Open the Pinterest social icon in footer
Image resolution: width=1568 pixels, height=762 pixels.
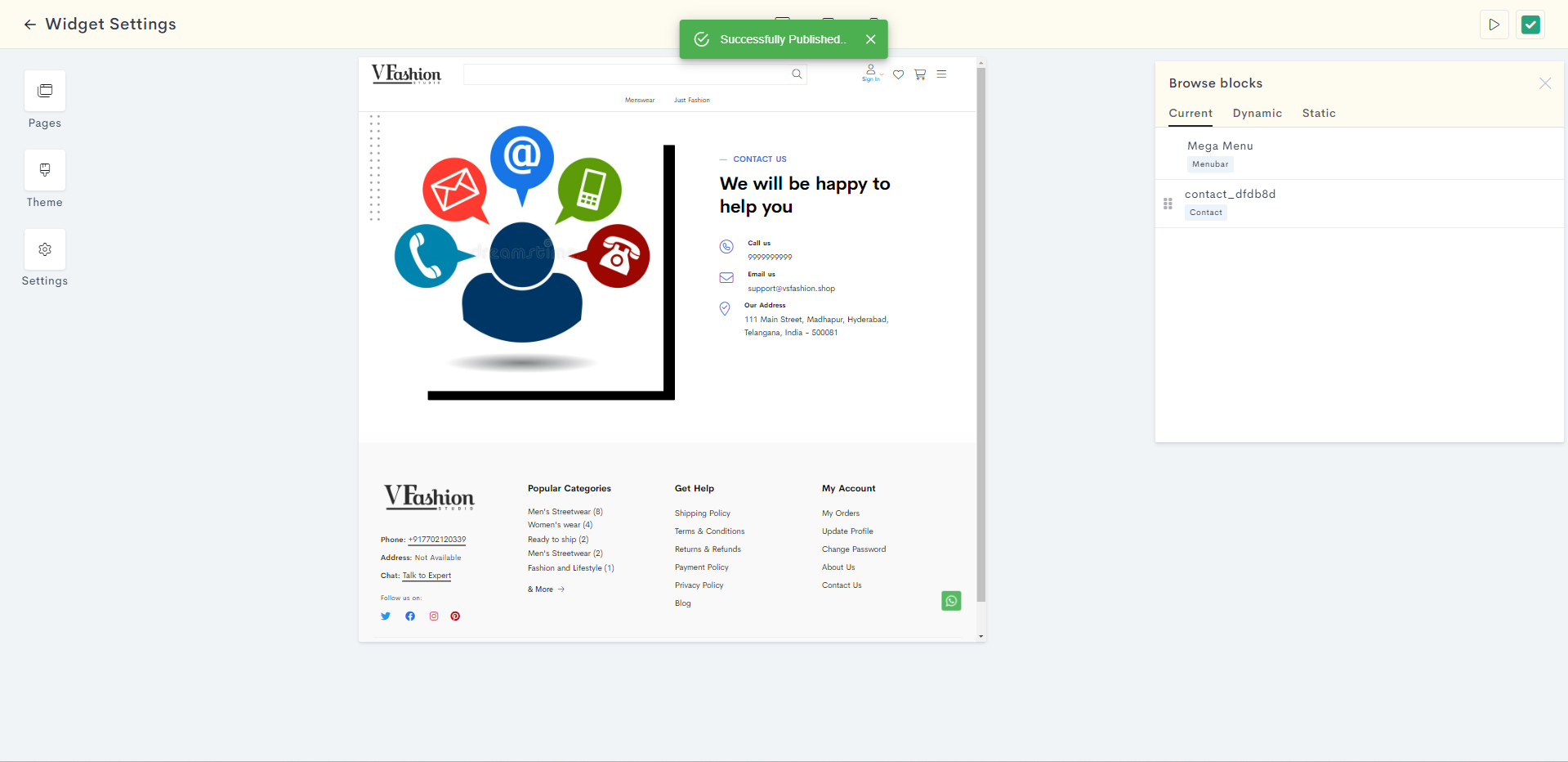455,616
